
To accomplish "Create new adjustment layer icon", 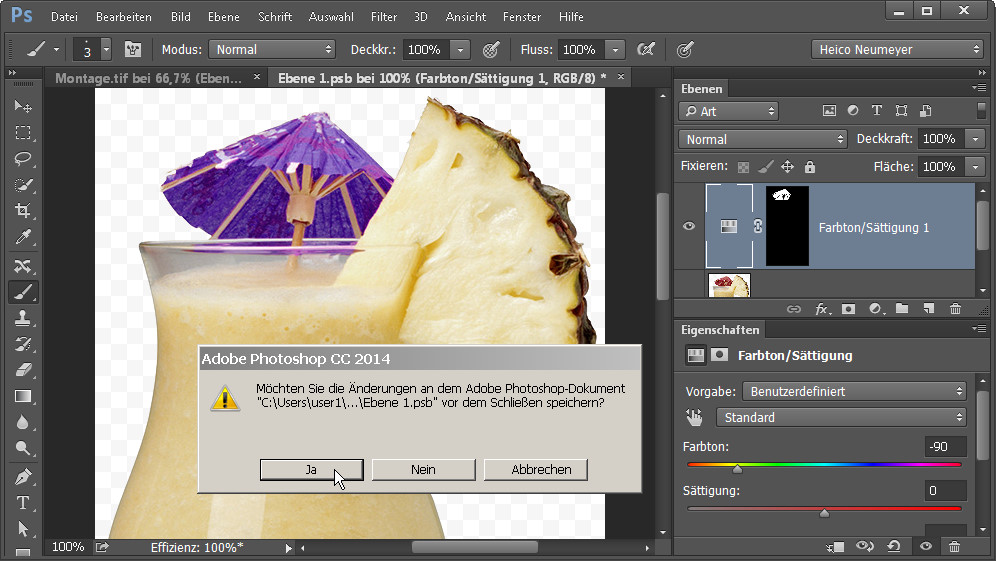I will (x=876, y=309).
